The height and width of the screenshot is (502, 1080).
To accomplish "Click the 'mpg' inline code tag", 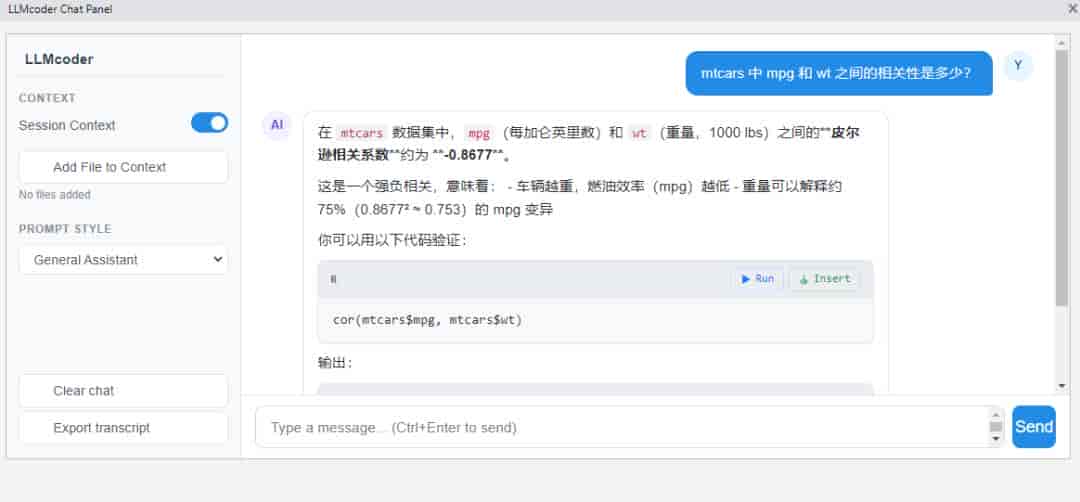I will coord(479,133).
